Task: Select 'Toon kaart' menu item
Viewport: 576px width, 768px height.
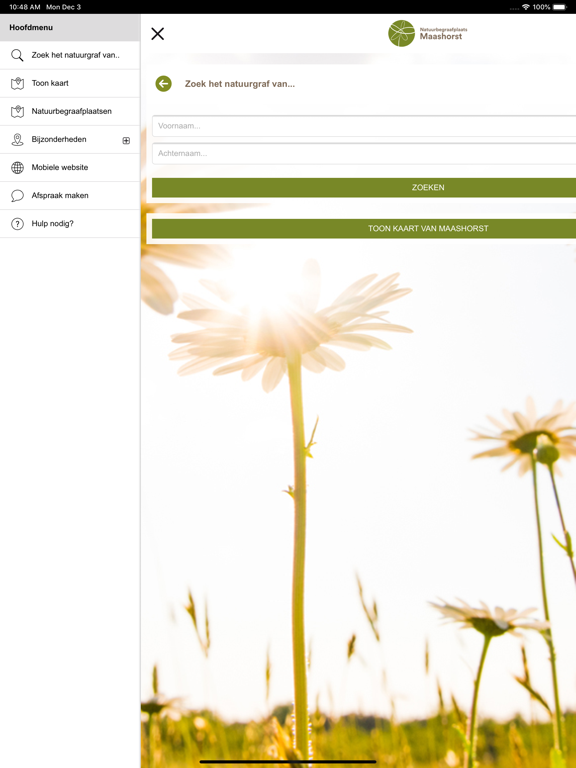Action: pyautogui.click(x=70, y=83)
